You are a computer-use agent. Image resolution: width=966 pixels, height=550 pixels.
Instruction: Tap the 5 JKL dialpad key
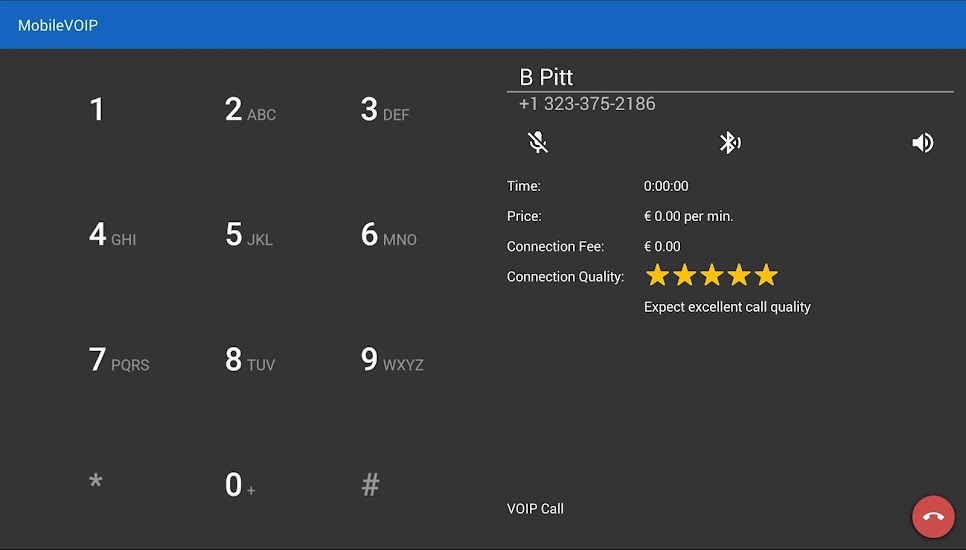click(x=248, y=235)
